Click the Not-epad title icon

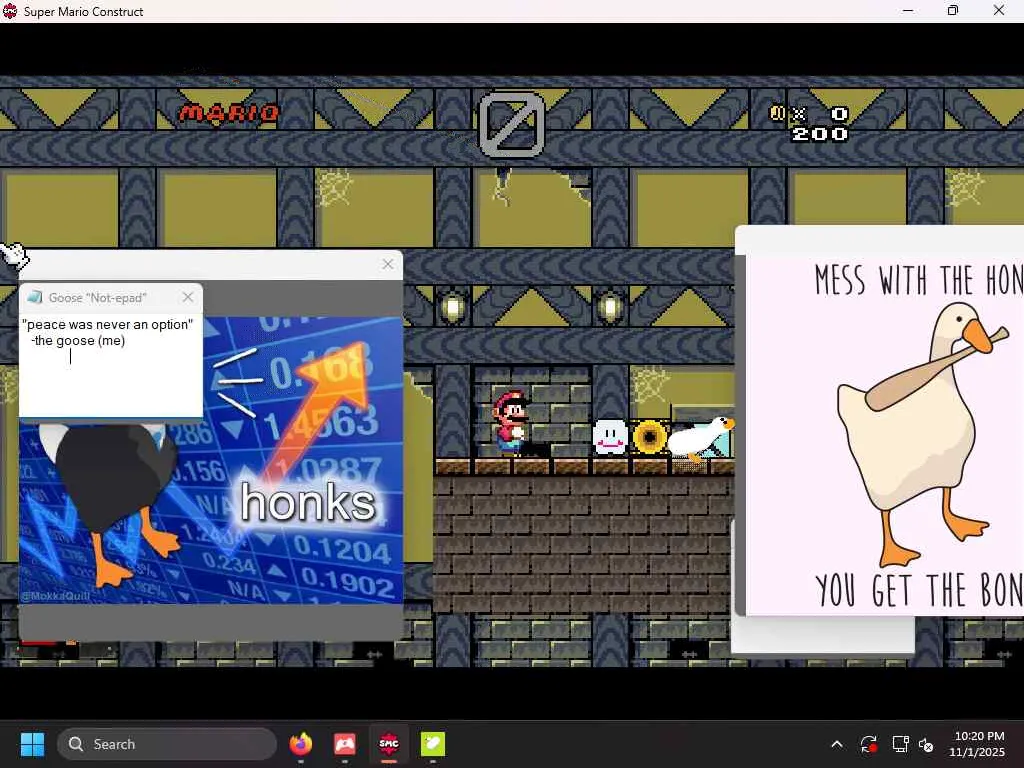pyautogui.click(x=35, y=298)
